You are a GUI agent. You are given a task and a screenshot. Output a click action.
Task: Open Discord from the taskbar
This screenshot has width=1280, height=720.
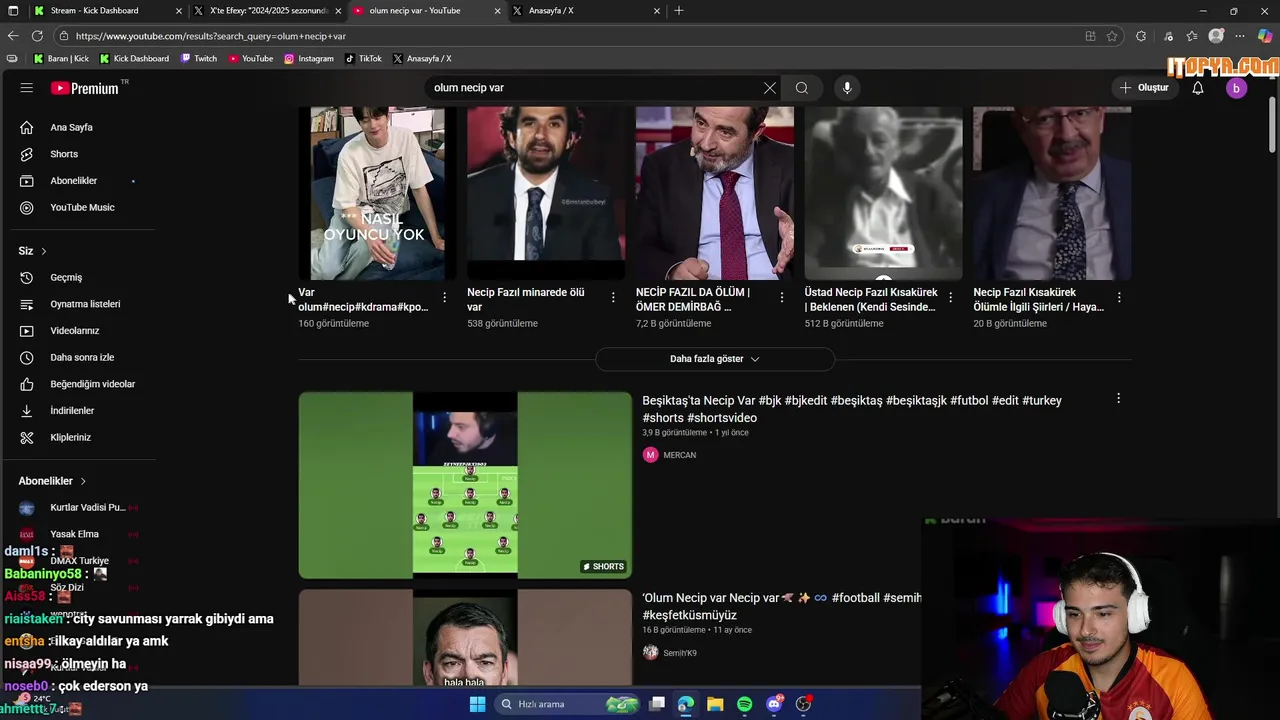click(774, 704)
